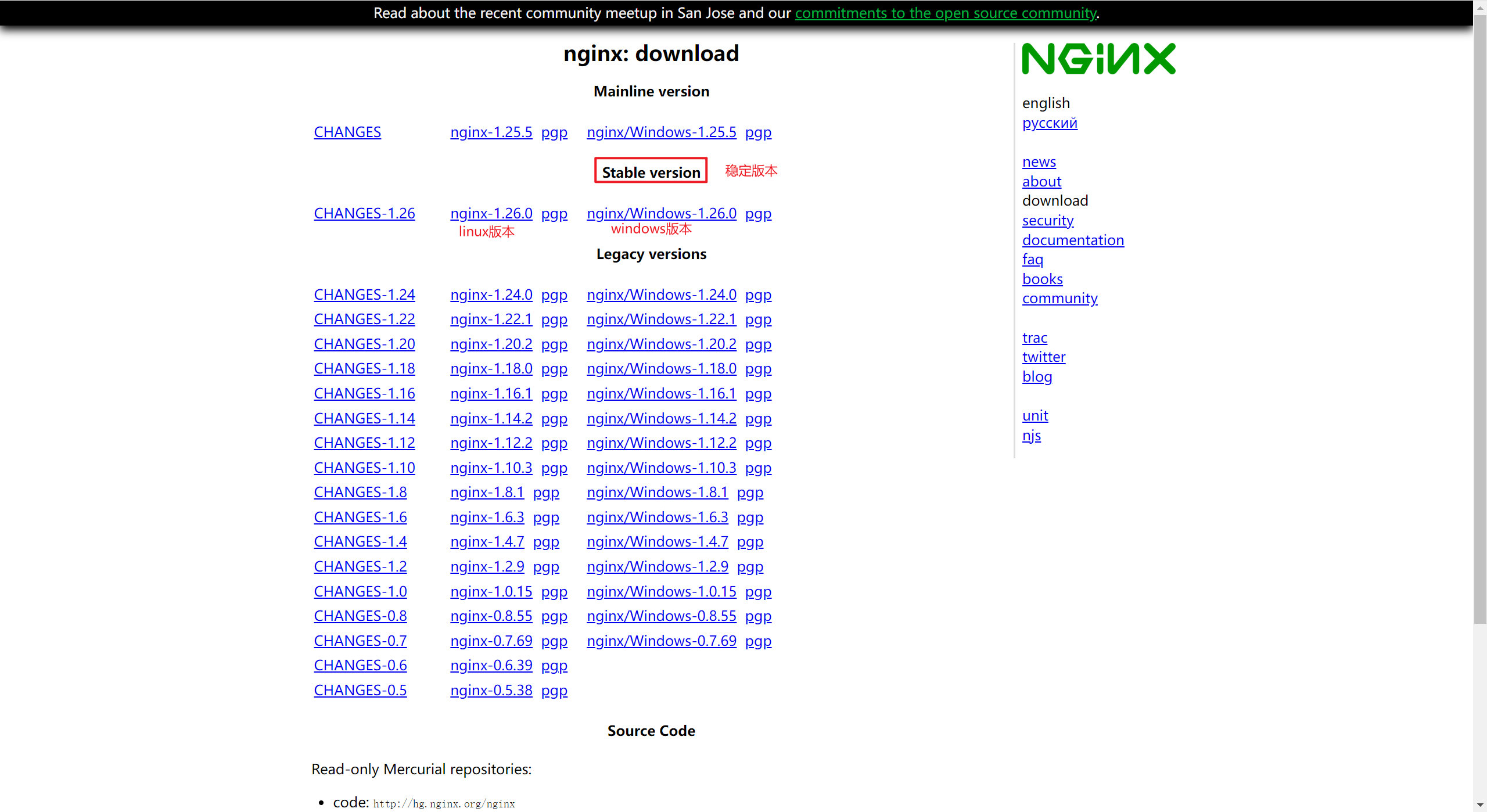Open pgp signature next to nginx-1.25.5
Viewport: 1487px width, 812px height.
pos(554,132)
